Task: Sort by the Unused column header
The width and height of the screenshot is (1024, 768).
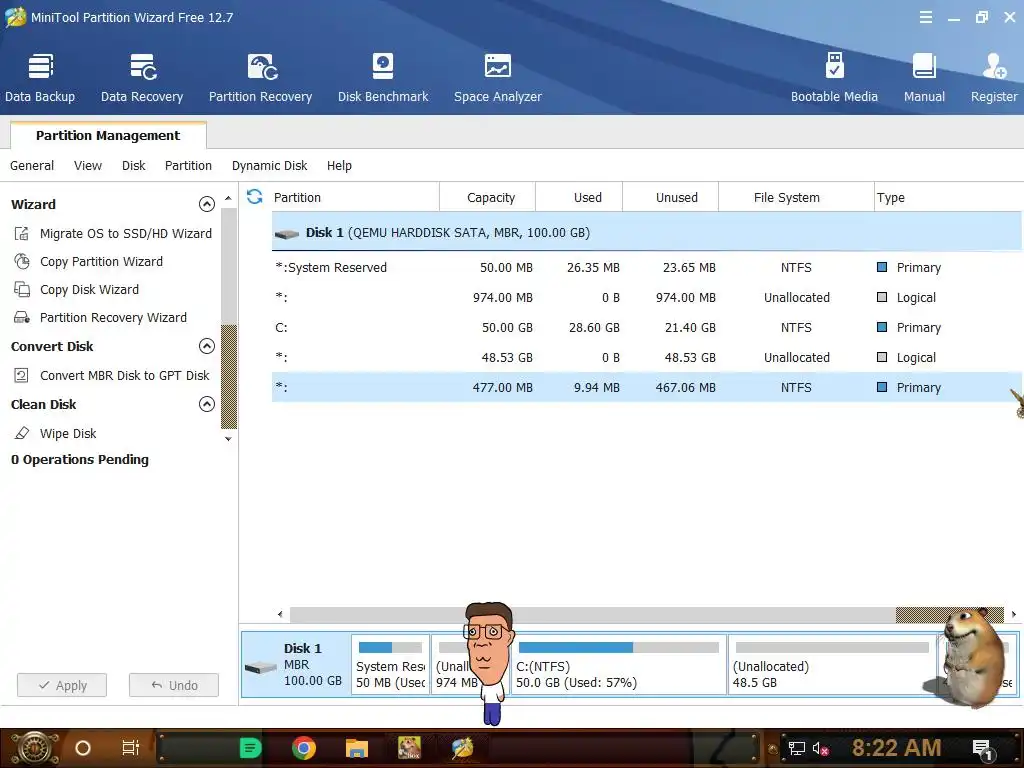Action: click(x=671, y=197)
